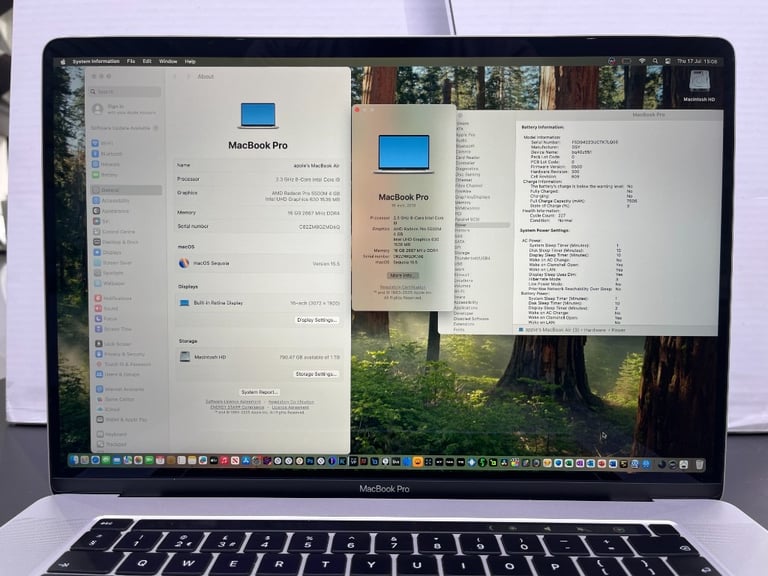768x576 pixels.
Task: Click the Serial number value in About
Action: click(319, 227)
